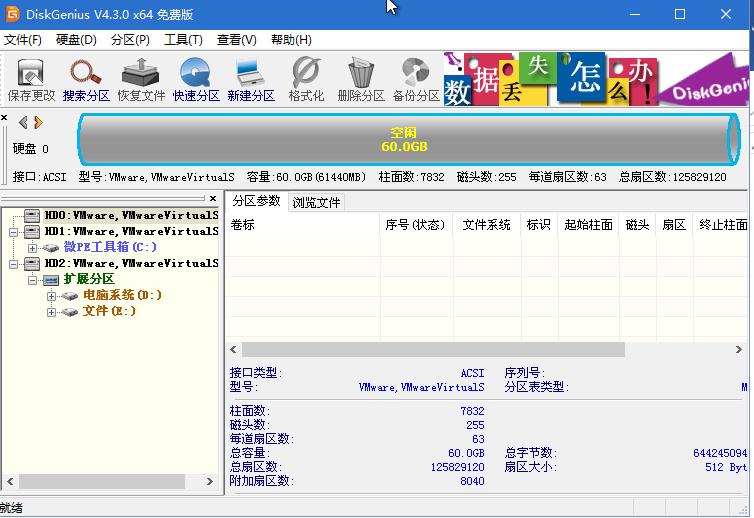Click the 微PE工具箱 volume icon

(50, 248)
